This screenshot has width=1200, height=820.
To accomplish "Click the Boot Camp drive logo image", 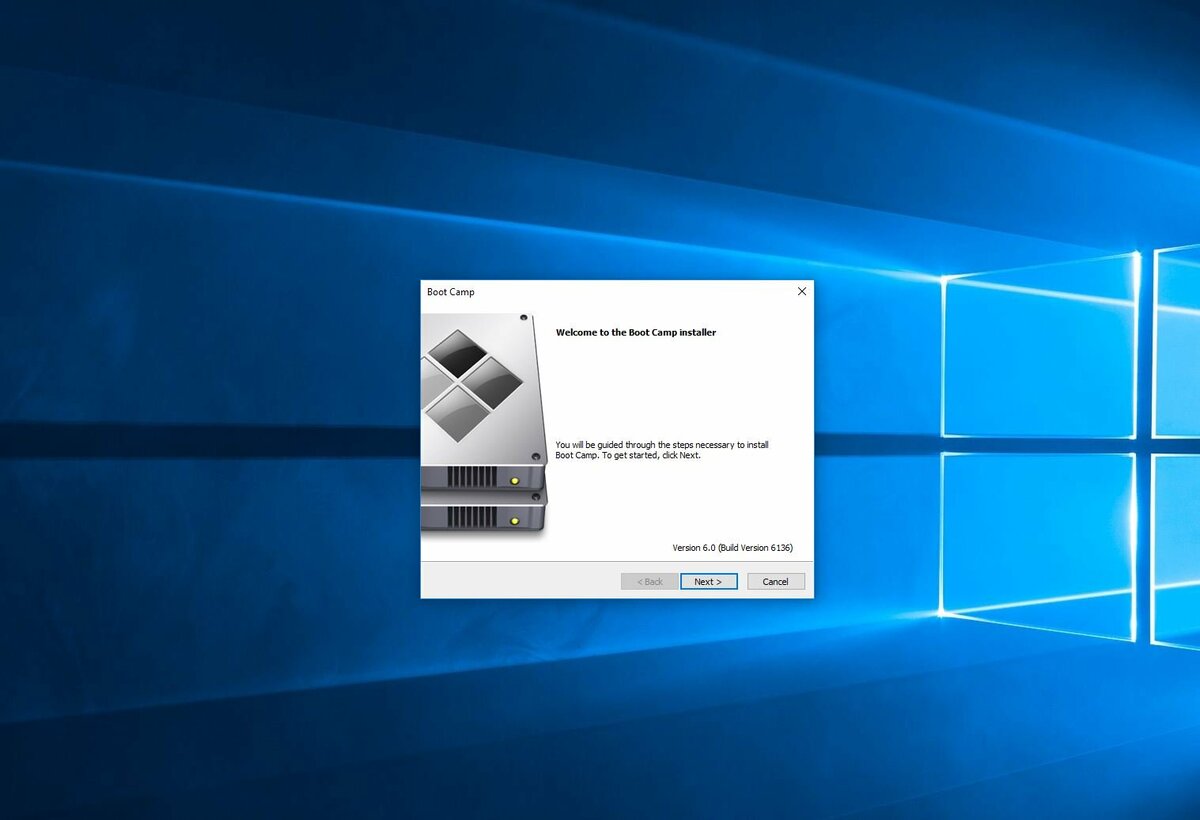I will [484, 428].
